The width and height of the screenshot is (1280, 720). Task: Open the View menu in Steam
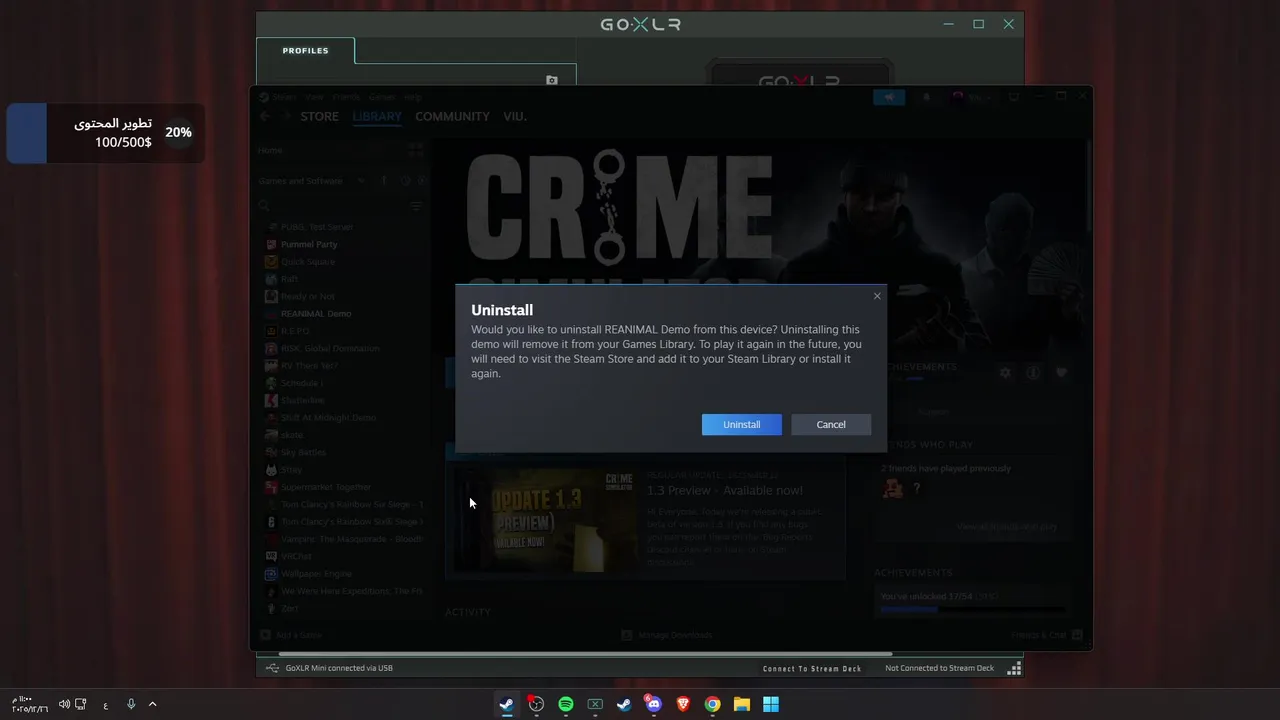314,97
